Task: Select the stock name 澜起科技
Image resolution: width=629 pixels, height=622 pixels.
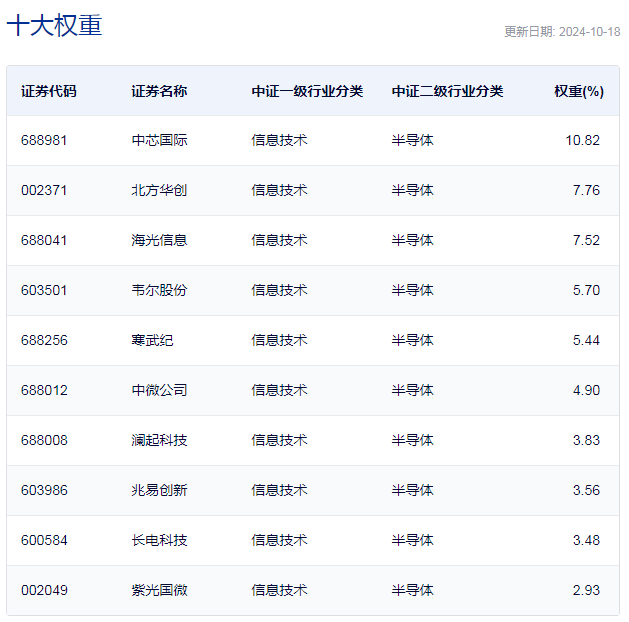Action: coord(159,440)
